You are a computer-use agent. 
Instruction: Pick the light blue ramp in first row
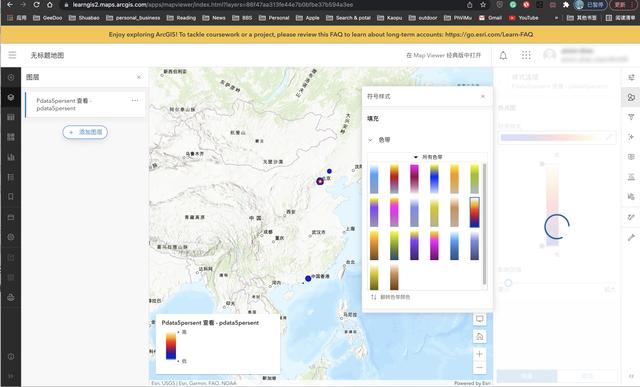click(x=374, y=179)
